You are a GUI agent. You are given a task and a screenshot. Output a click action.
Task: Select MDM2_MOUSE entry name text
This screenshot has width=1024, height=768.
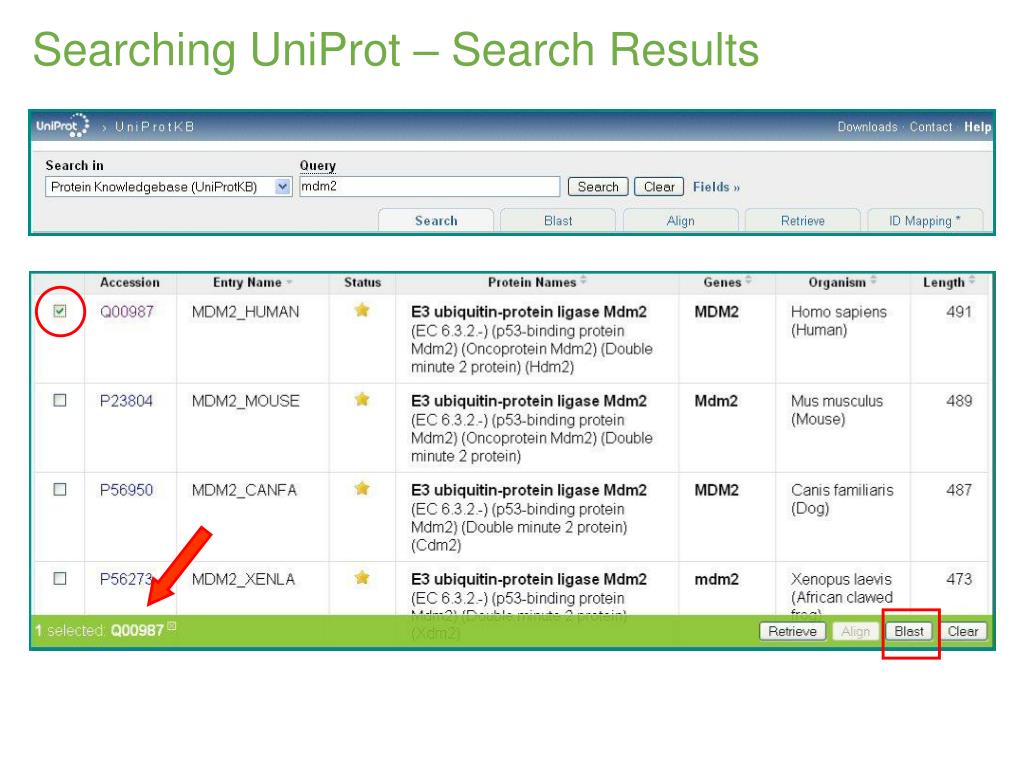pos(246,400)
